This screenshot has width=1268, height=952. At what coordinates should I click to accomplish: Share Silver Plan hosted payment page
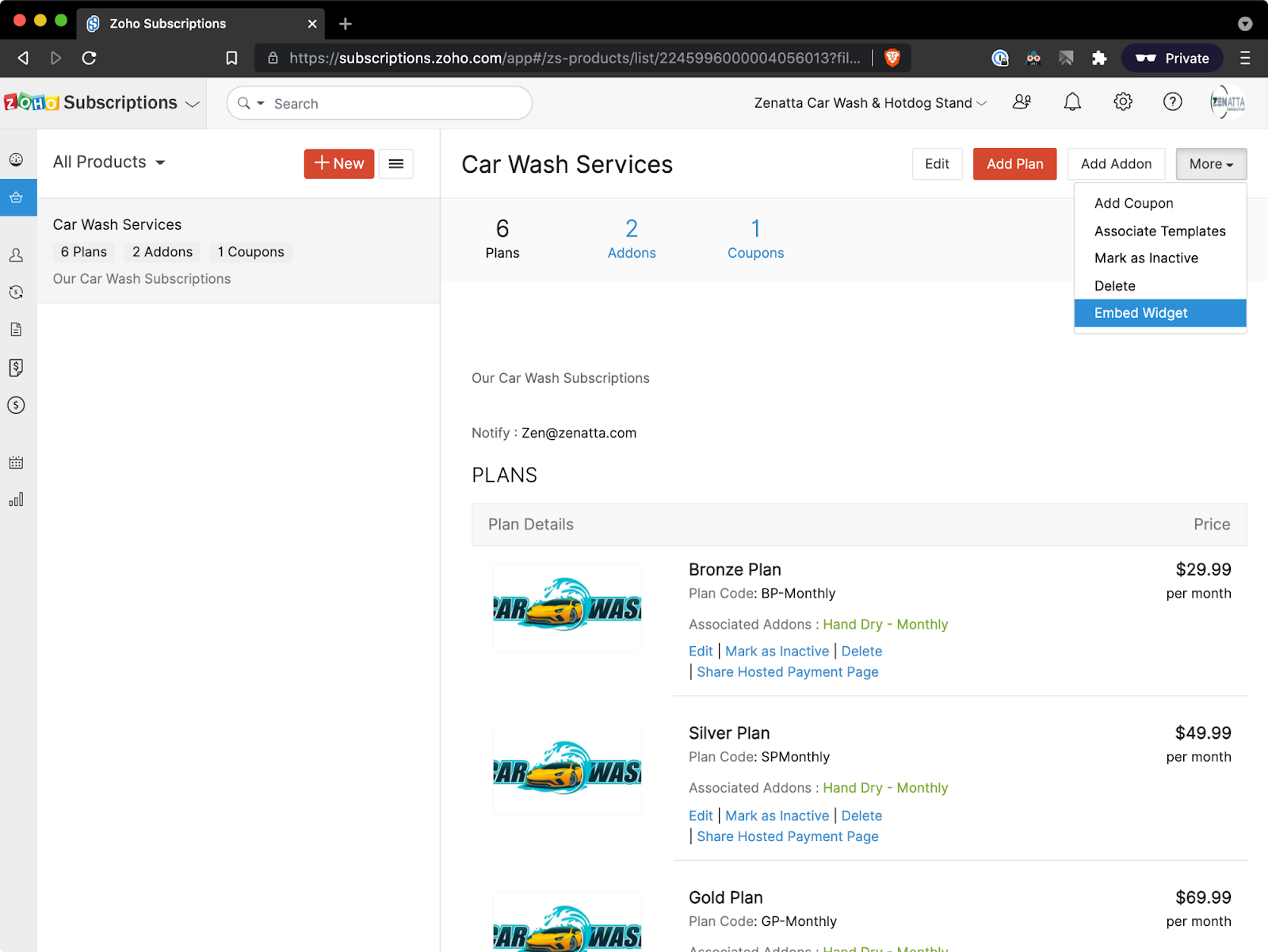pyautogui.click(x=788, y=836)
